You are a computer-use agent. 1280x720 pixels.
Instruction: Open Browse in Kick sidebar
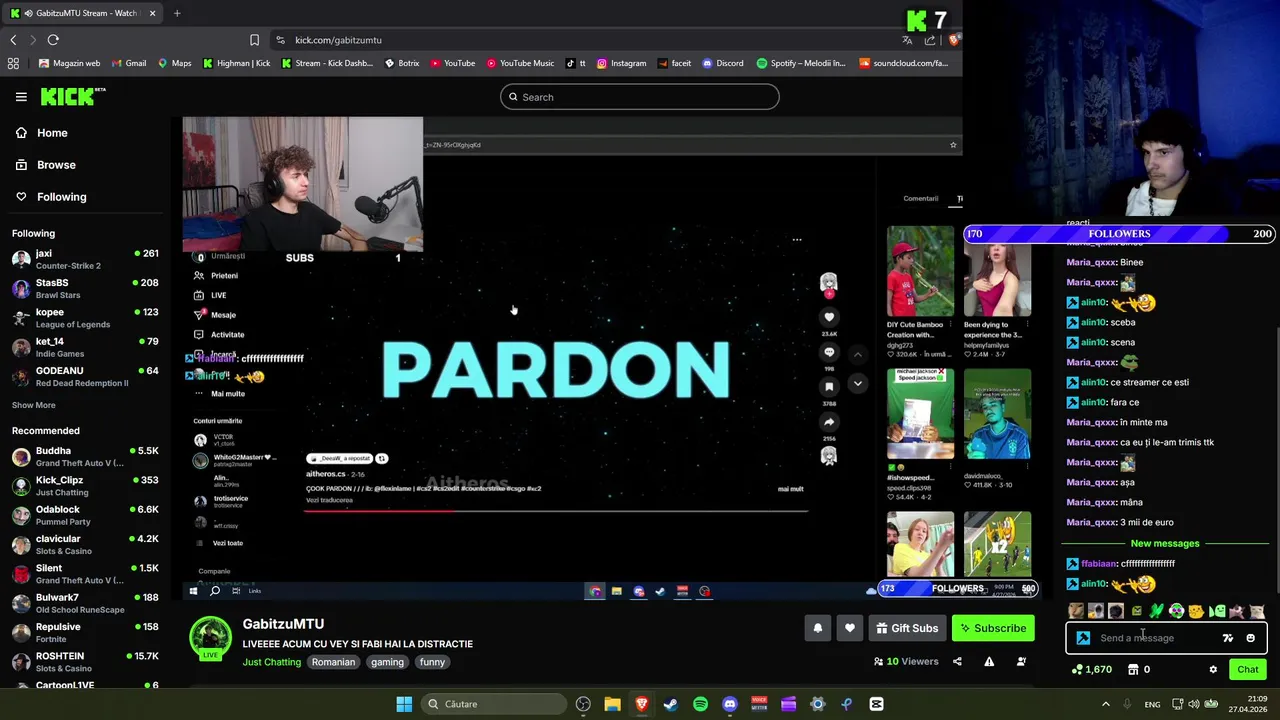[46, 165]
